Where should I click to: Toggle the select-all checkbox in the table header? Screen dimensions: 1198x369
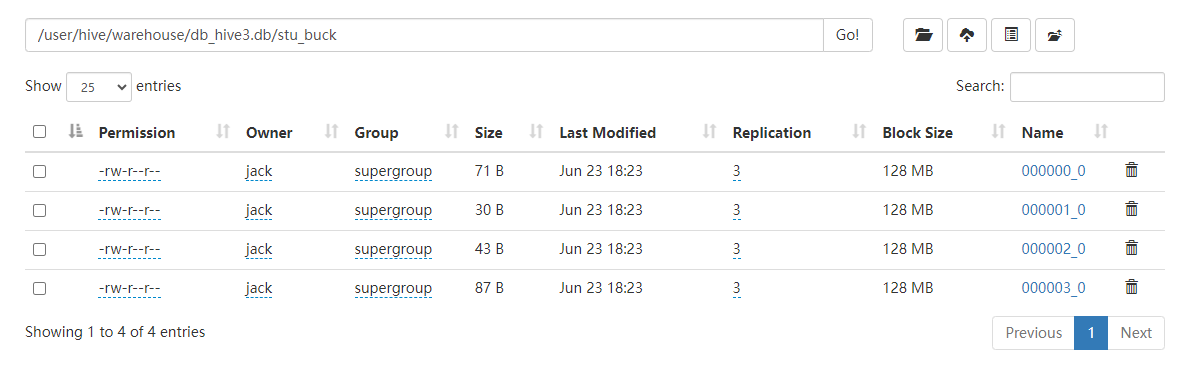(40, 132)
